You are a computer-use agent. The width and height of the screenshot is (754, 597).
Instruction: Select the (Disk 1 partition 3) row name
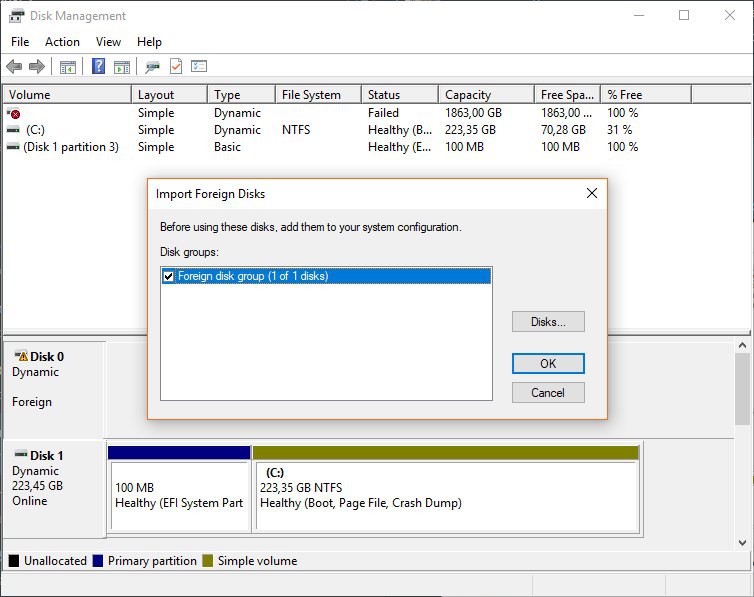[71, 147]
